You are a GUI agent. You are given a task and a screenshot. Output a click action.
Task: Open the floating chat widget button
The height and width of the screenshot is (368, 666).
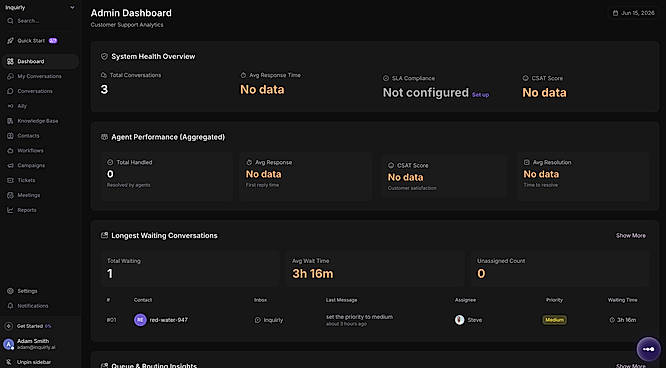coord(649,349)
